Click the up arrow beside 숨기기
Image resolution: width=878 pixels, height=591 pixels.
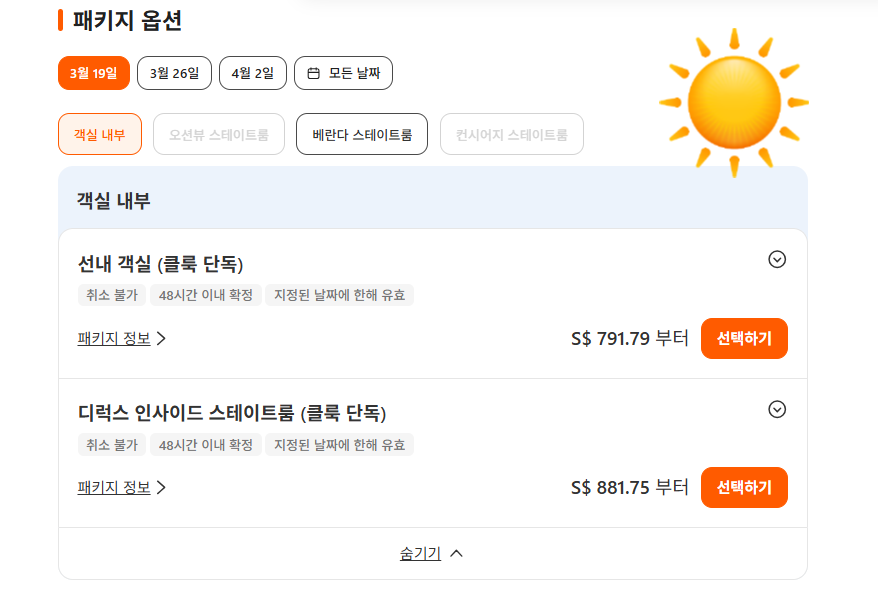tap(457, 553)
